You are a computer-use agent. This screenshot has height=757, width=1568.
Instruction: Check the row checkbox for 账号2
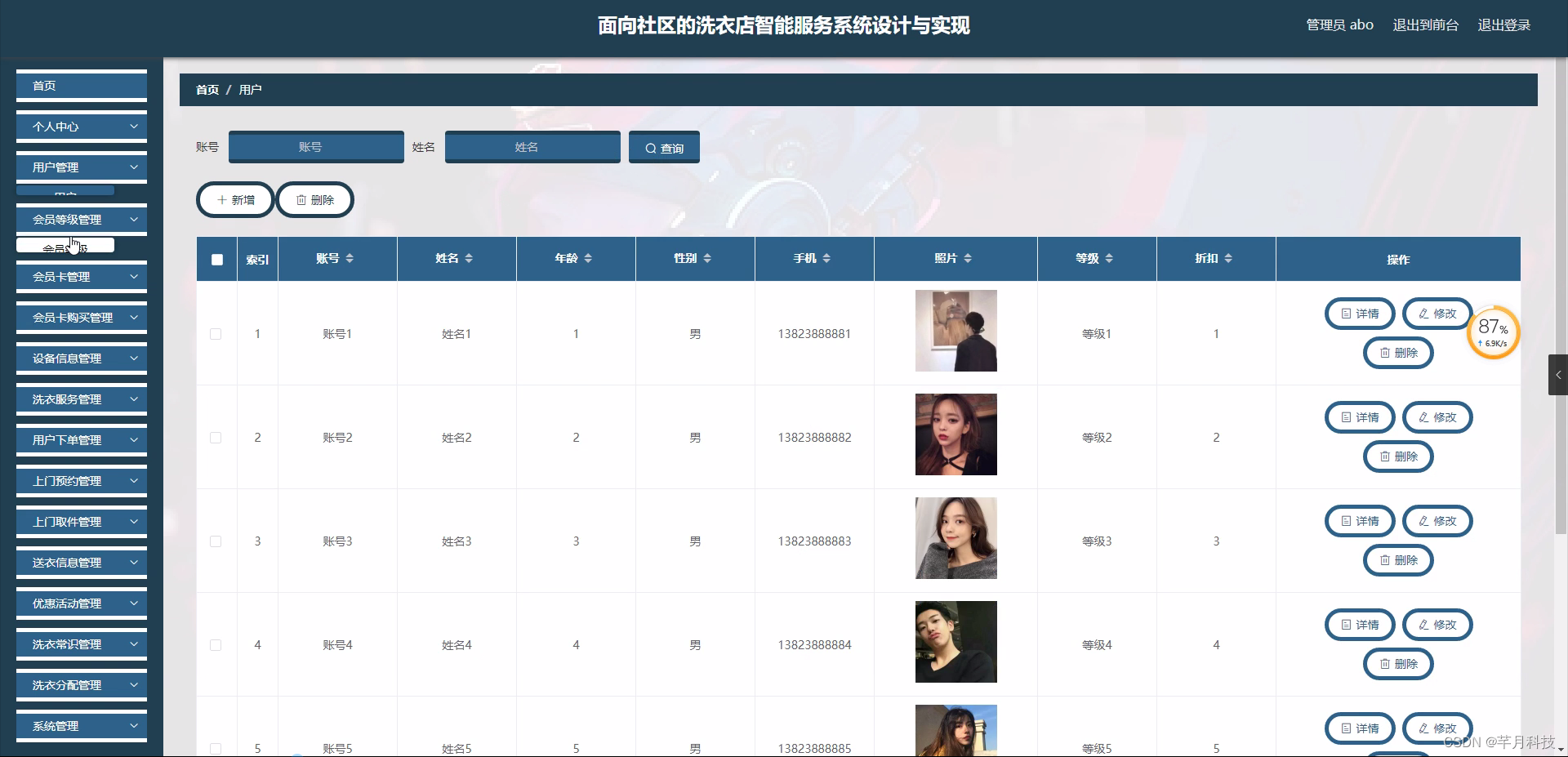(216, 437)
